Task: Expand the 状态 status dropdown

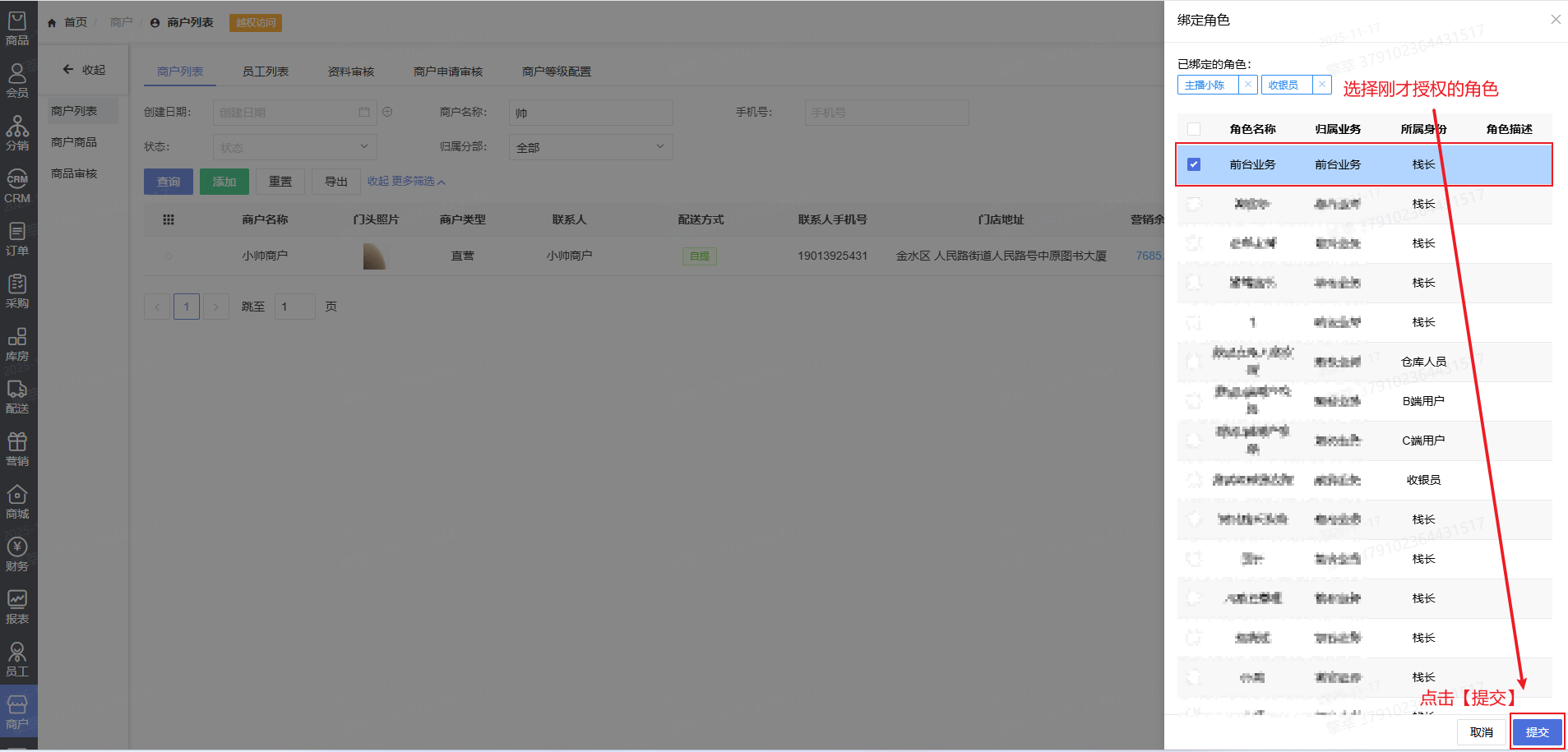Action: click(294, 147)
